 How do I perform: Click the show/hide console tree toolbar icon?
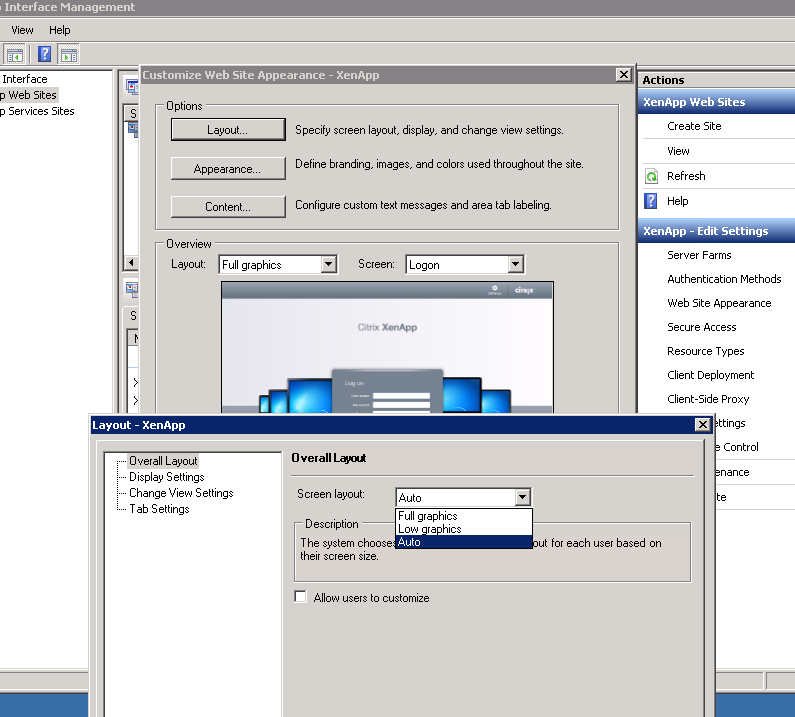[14, 55]
